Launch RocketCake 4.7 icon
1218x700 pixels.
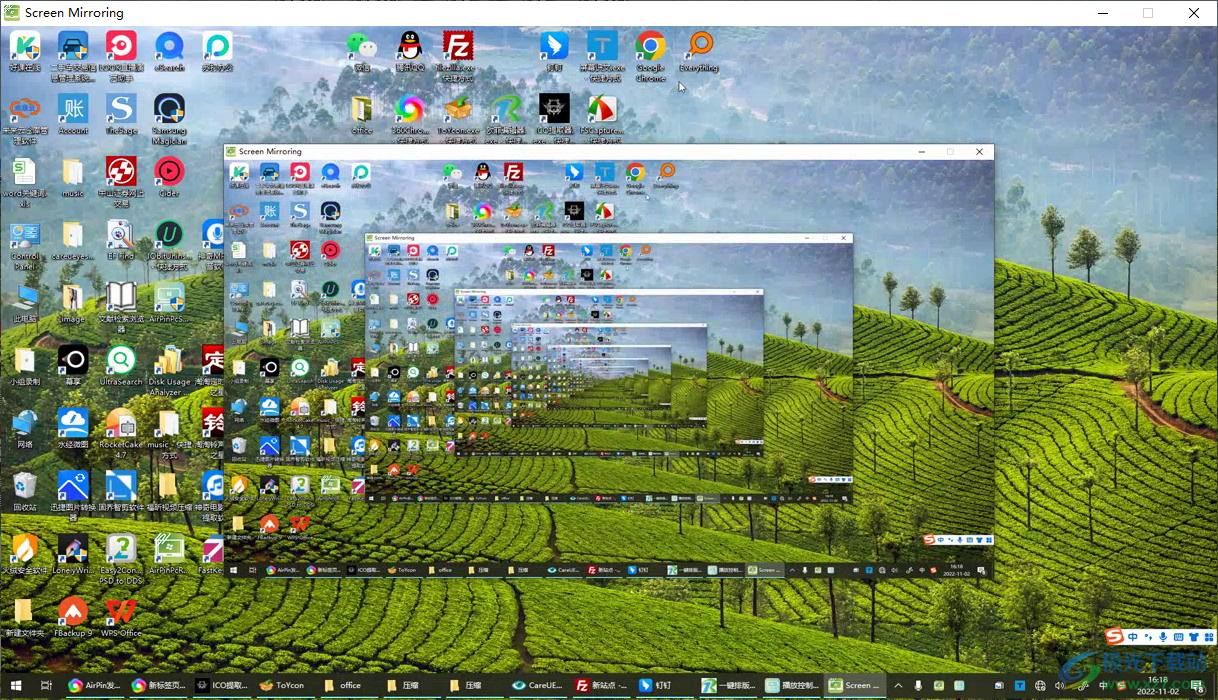(121, 423)
